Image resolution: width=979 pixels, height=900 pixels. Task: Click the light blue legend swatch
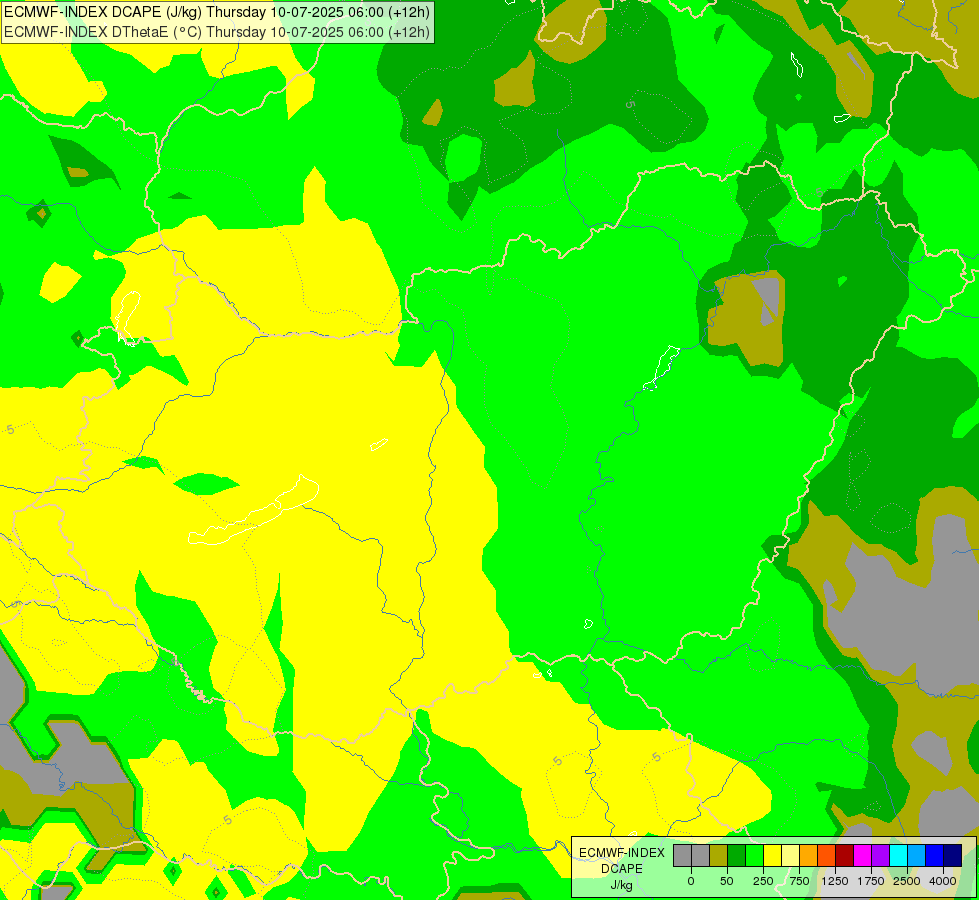(x=917, y=855)
